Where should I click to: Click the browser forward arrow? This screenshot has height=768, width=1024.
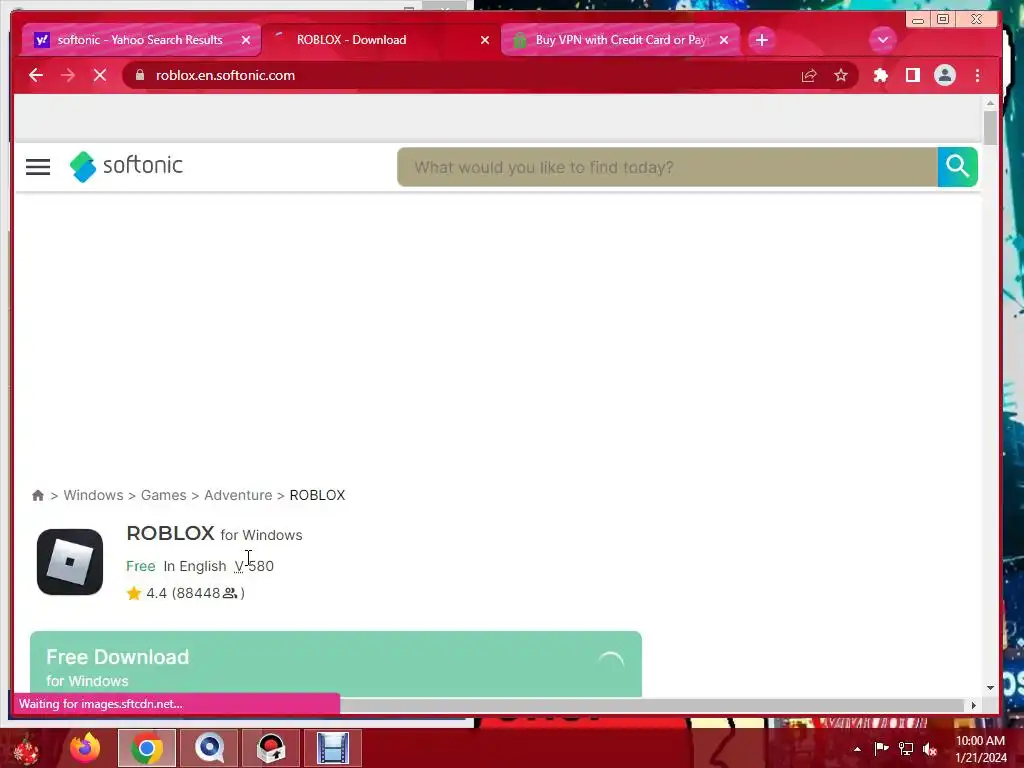(x=68, y=75)
